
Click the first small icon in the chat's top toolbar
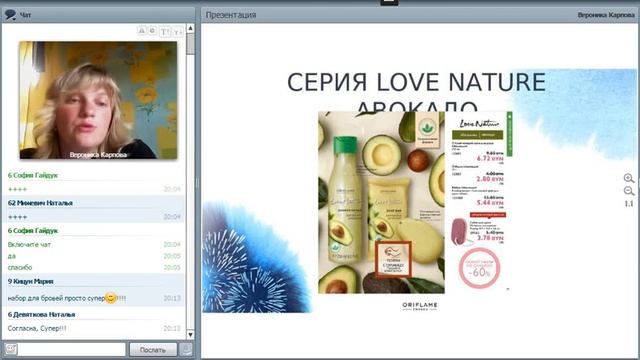141,31
